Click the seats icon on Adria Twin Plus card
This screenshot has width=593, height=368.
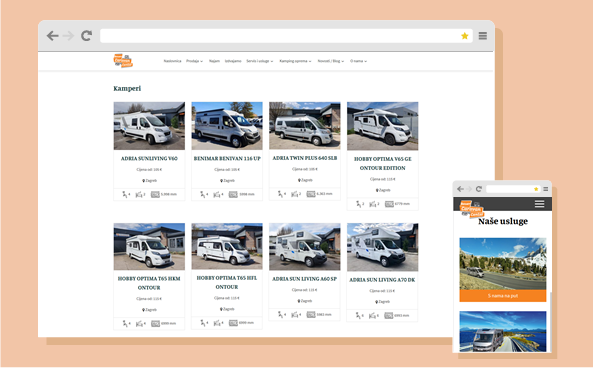[280, 194]
